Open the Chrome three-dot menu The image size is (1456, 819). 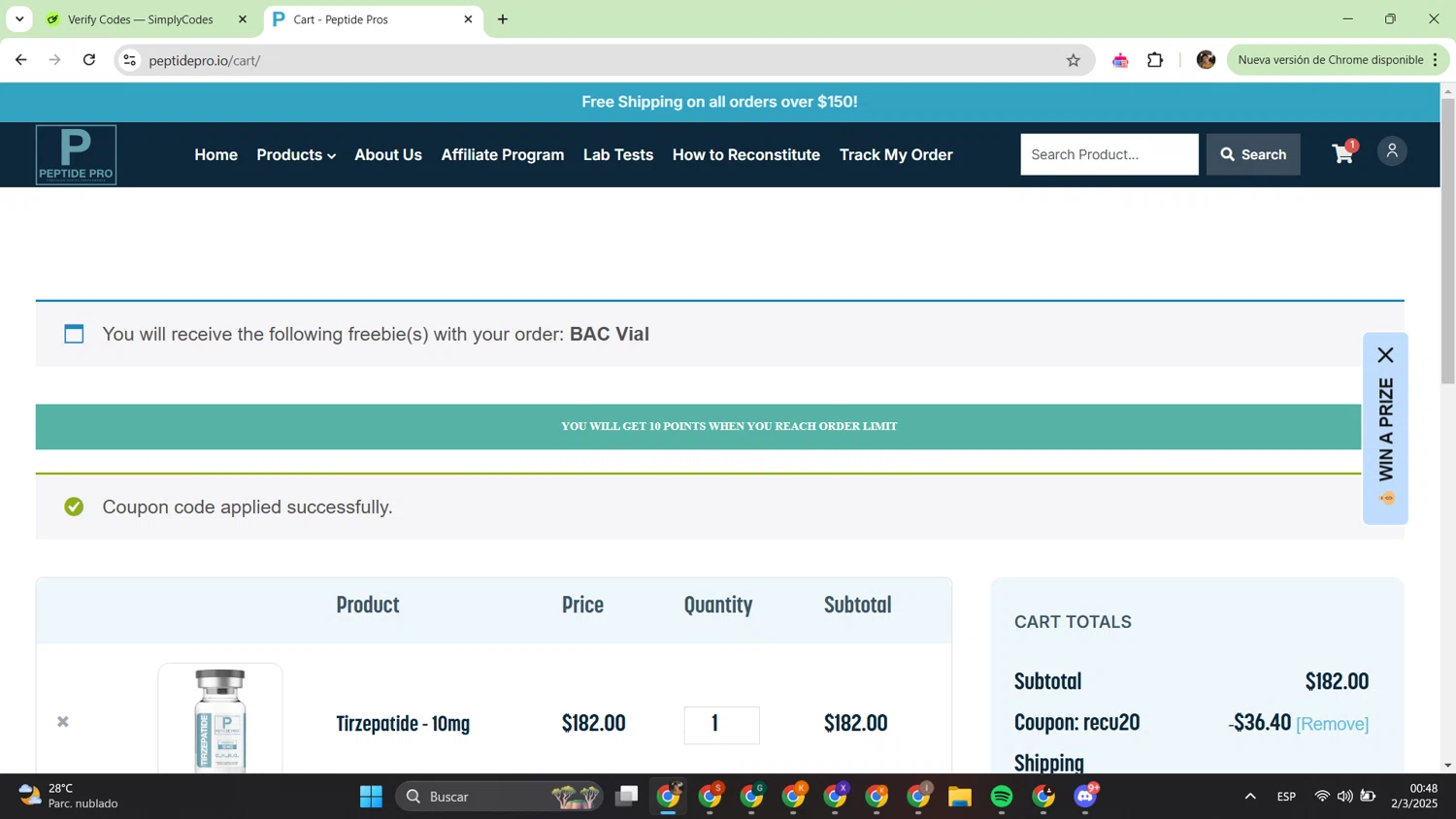[x=1436, y=60]
